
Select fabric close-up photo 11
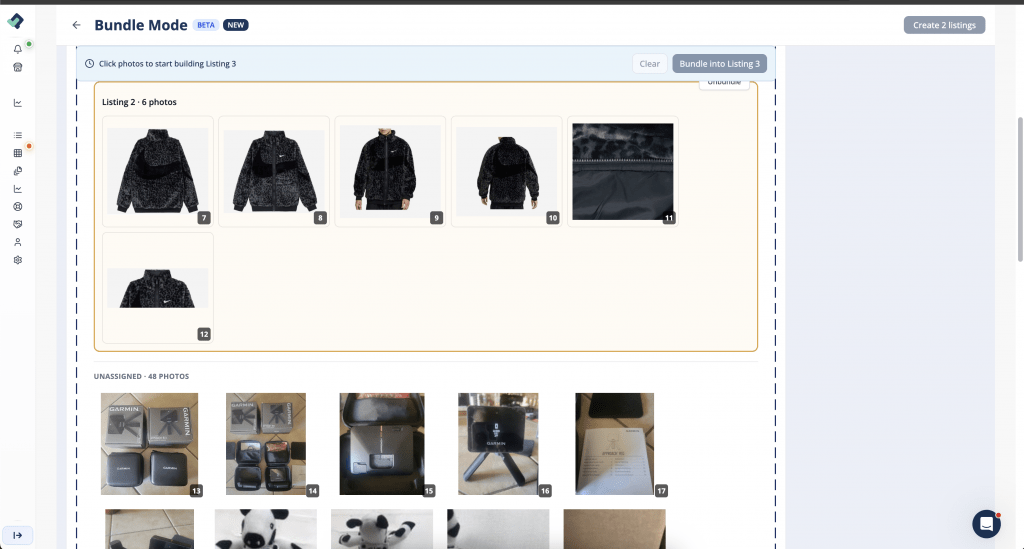click(x=622, y=171)
